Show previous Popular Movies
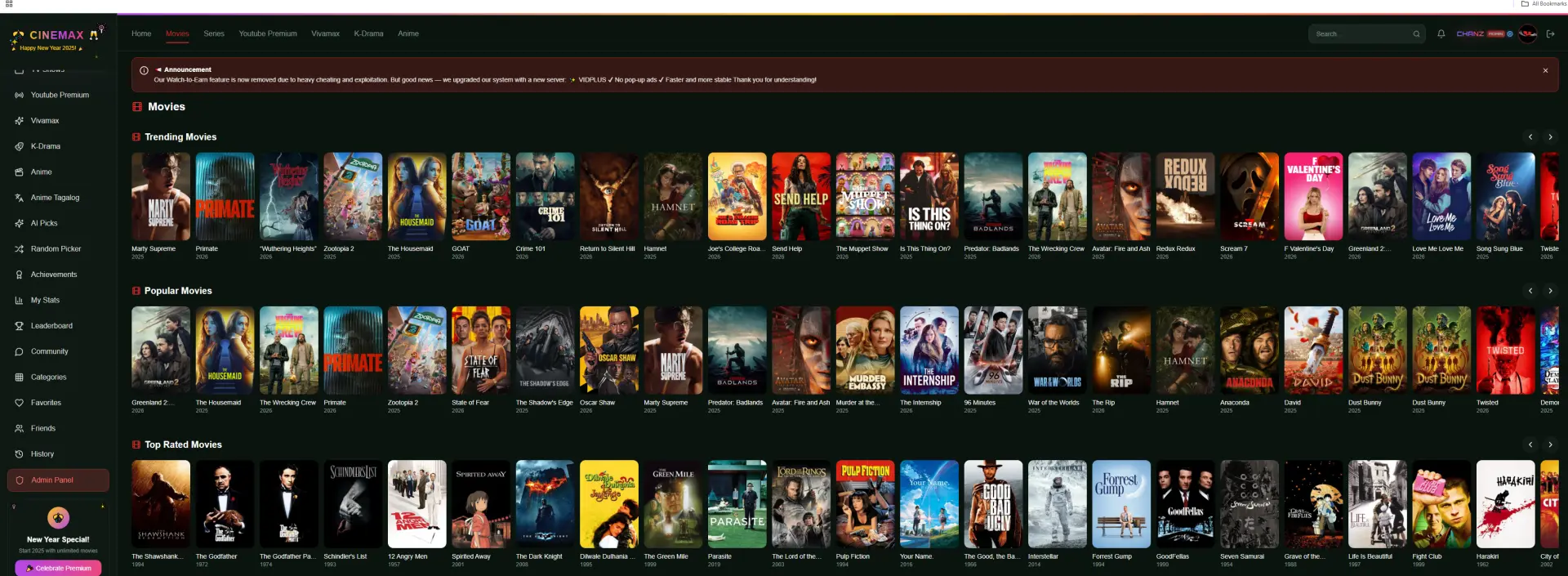The width and height of the screenshot is (1568, 576). point(1530,291)
